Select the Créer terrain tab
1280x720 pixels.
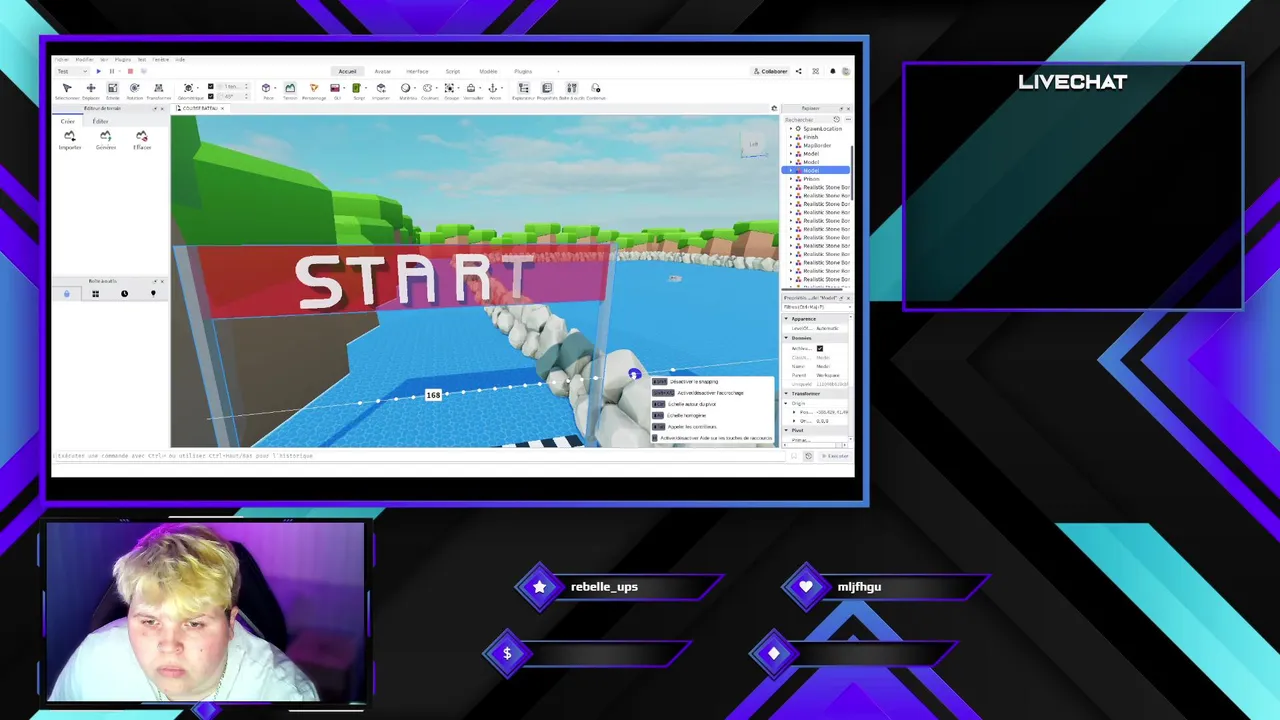coord(68,121)
